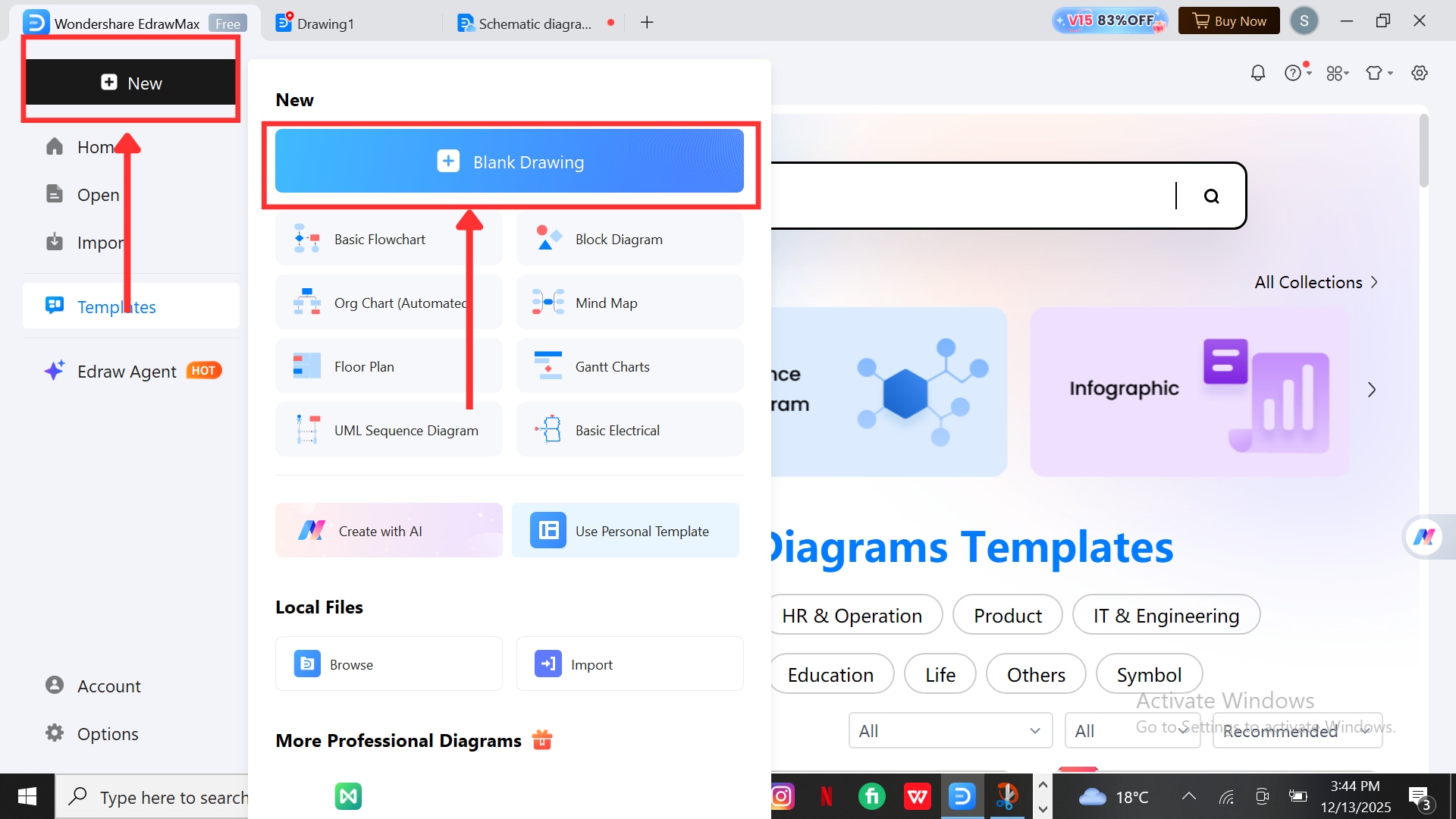The width and height of the screenshot is (1456, 819).
Task: Switch to the Drawing1 tab
Action: (325, 23)
